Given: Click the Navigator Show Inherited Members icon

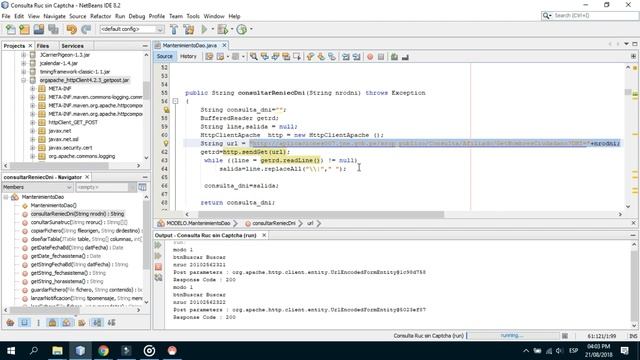Looking at the screenshot, I should point(10,323).
